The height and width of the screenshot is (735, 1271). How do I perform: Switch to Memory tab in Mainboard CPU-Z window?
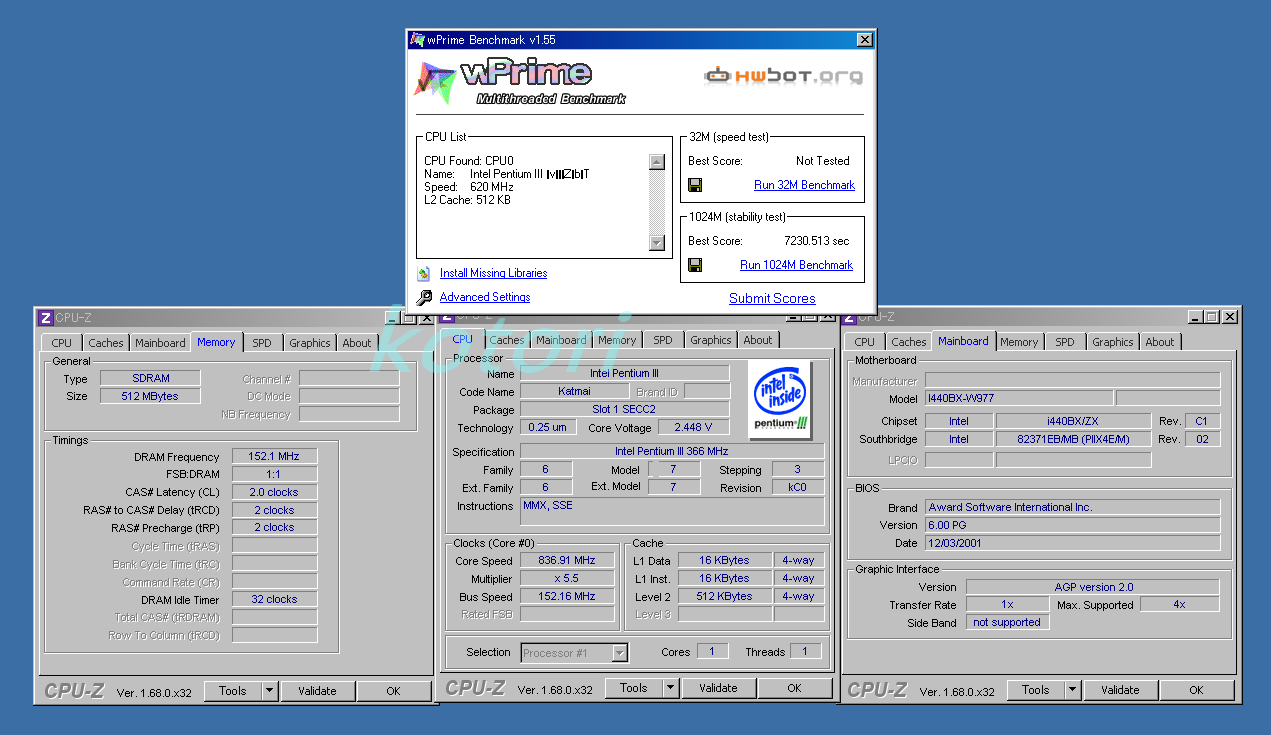tap(1019, 342)
